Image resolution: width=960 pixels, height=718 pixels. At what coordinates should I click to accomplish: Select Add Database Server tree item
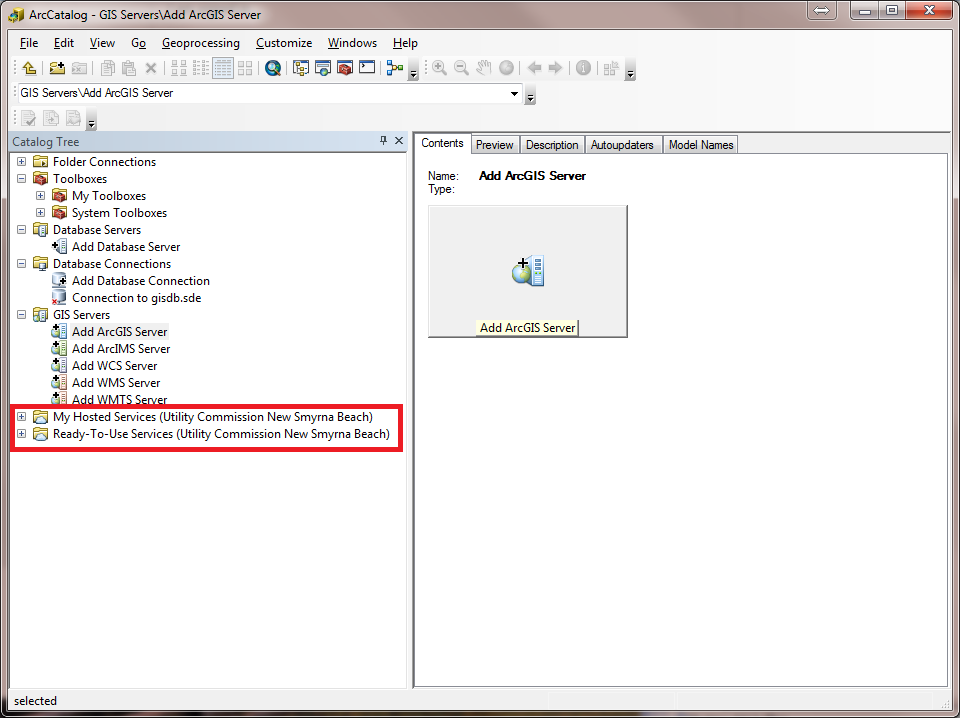pyautogui.click(x=126, y=247)
